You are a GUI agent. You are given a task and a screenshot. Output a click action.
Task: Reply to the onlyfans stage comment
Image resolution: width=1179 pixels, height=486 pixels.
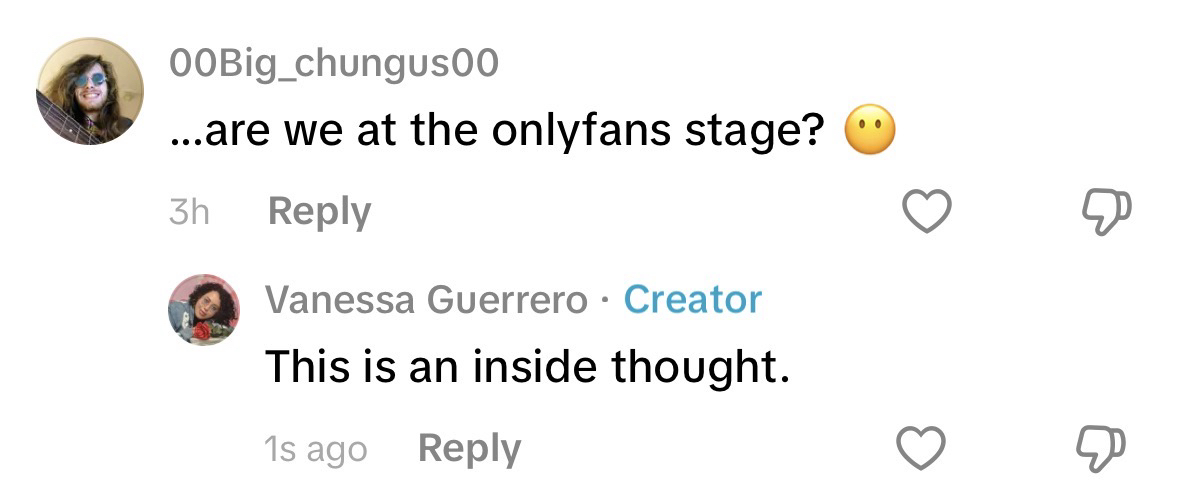tap(319, 212)
